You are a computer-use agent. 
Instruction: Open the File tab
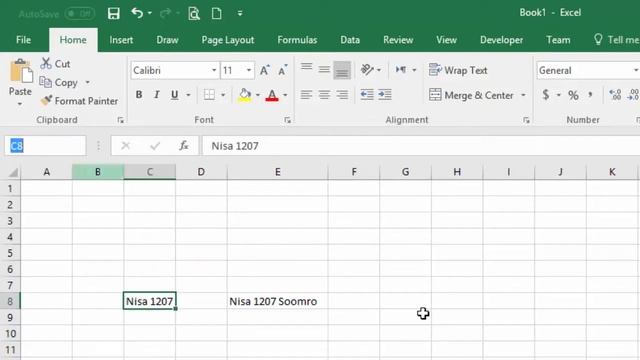coord(23,40)
